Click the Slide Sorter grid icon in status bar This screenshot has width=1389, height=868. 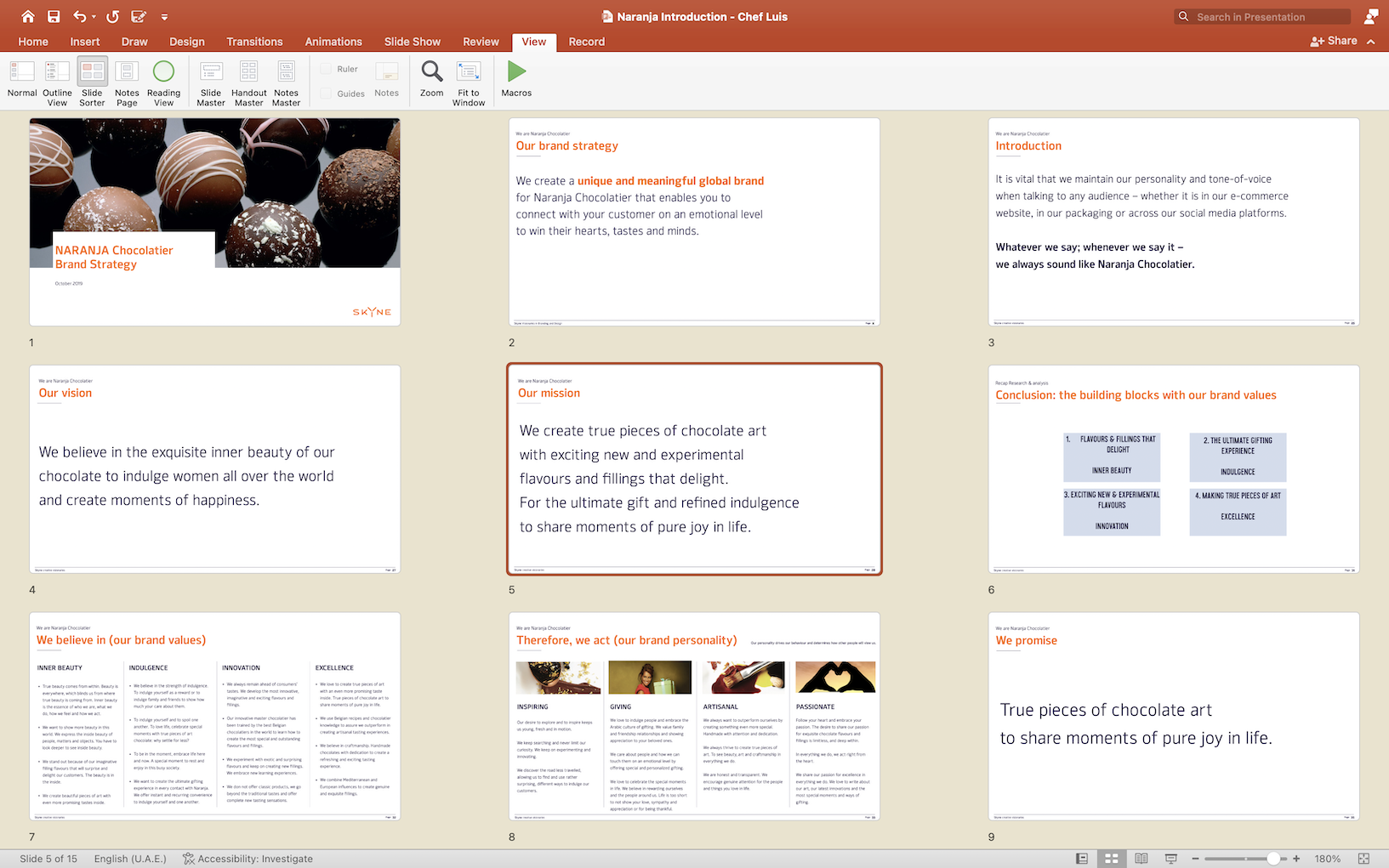tap(1112, 859)
